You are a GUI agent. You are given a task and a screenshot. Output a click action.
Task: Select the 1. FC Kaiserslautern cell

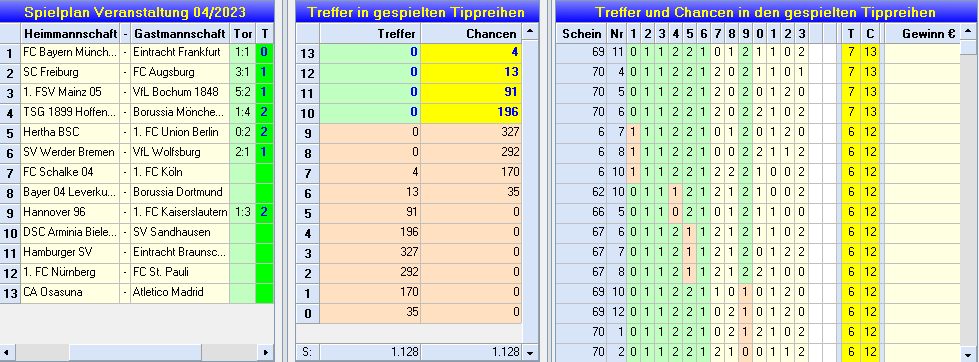pyautogui.click(x=180, y=213)
